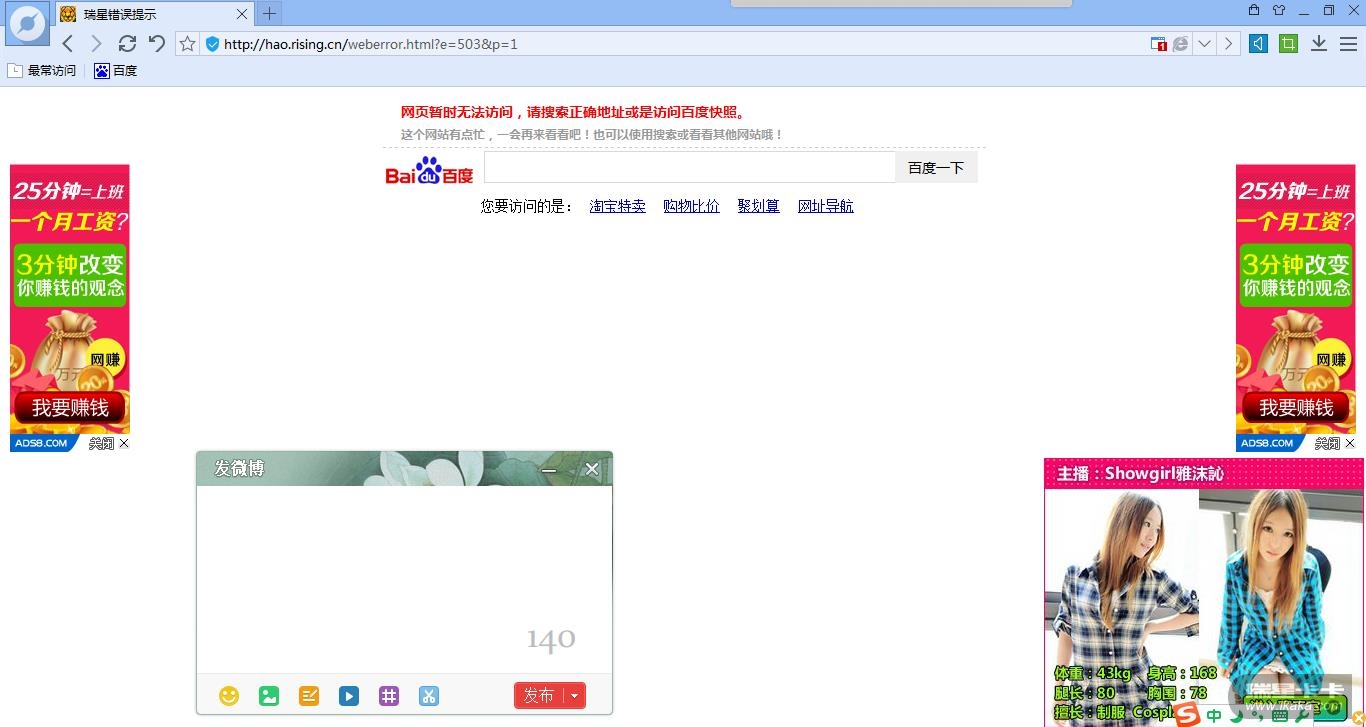Click the blue security shield in address bar
Image resolution: width=1366 pixels, height=727 pixels.
point(212,44)
